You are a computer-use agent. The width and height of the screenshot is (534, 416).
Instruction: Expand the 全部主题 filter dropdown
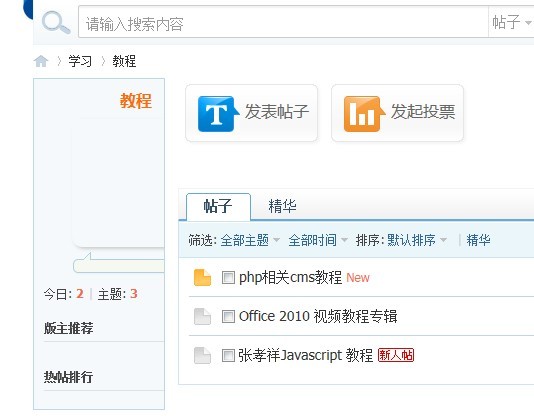(250, 240)
